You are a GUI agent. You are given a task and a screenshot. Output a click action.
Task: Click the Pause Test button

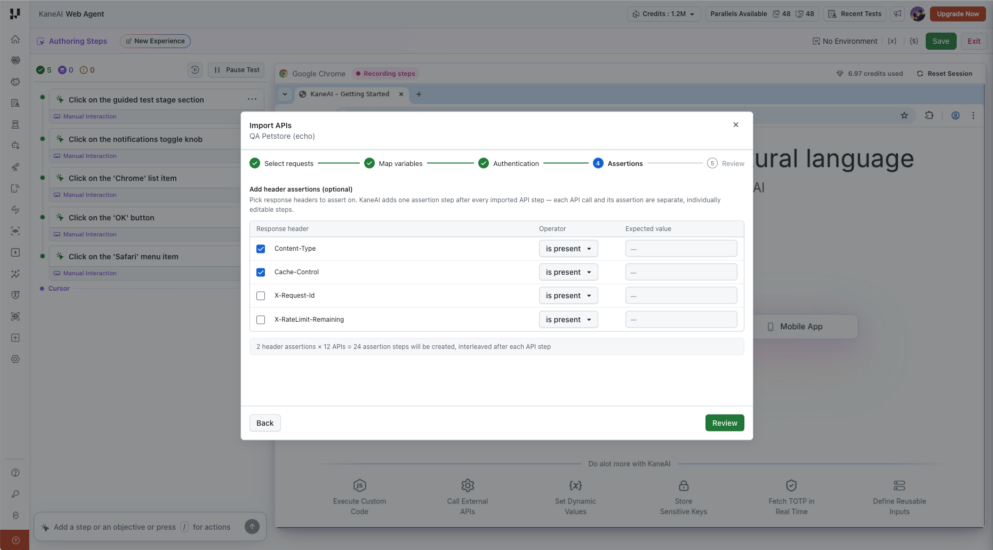pos(236,70)
